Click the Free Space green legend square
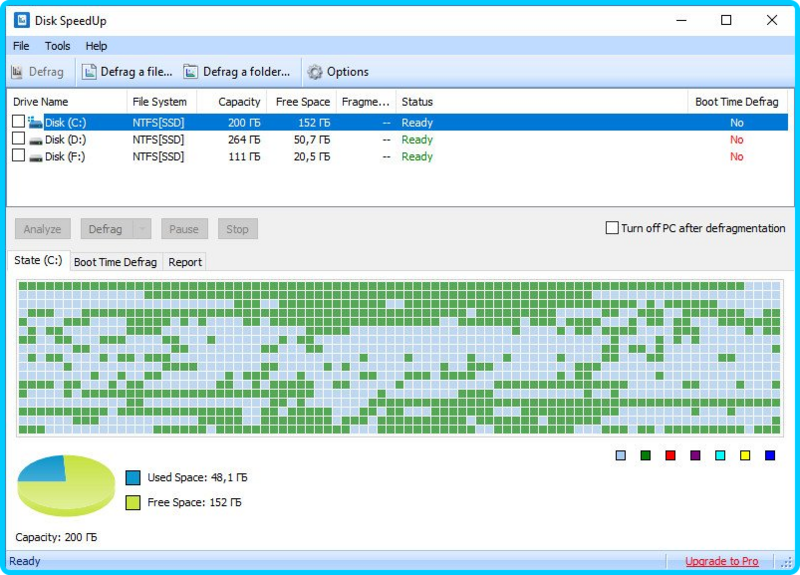The width and height of the screenshot is (800, 575). click(133, 503)
